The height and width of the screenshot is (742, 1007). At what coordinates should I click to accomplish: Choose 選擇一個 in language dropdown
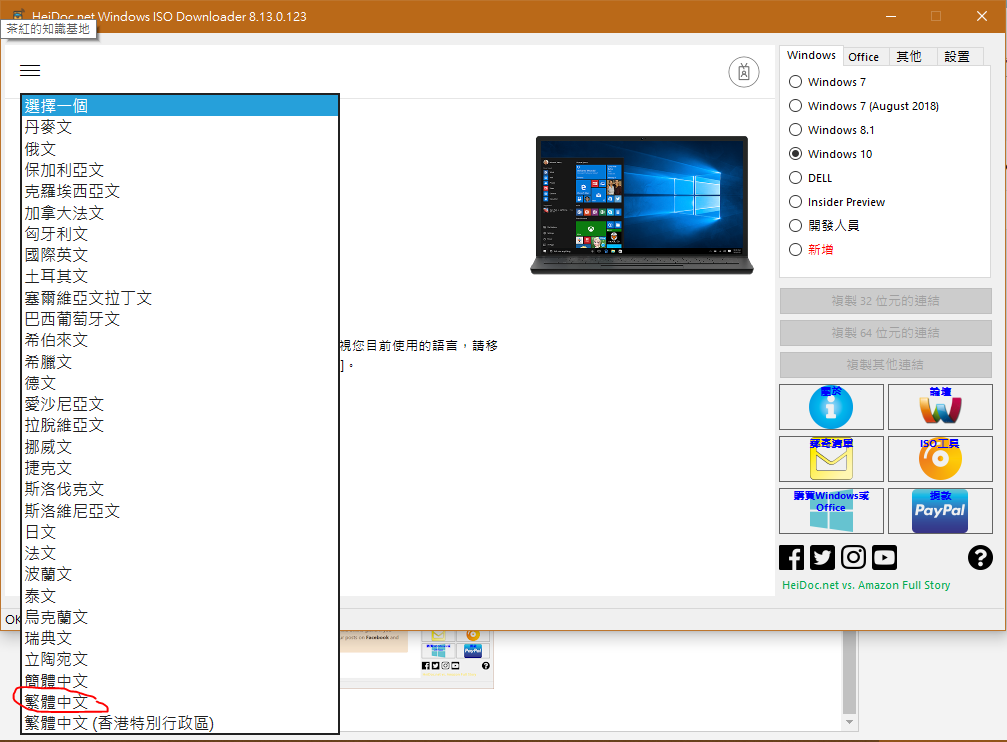[x=180, y=105]
